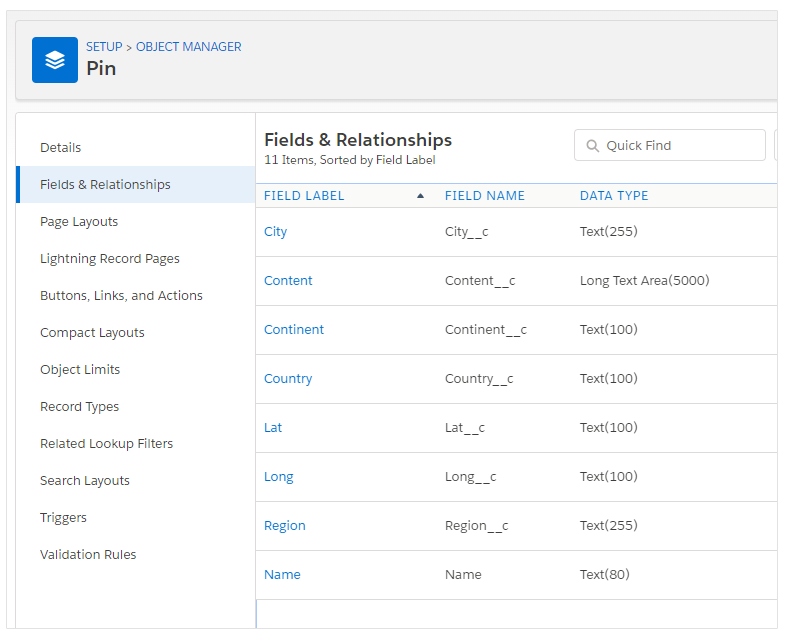Viewport: 803px width, 644px height.
Task: Open the Long field
Action: coord(279,477)
